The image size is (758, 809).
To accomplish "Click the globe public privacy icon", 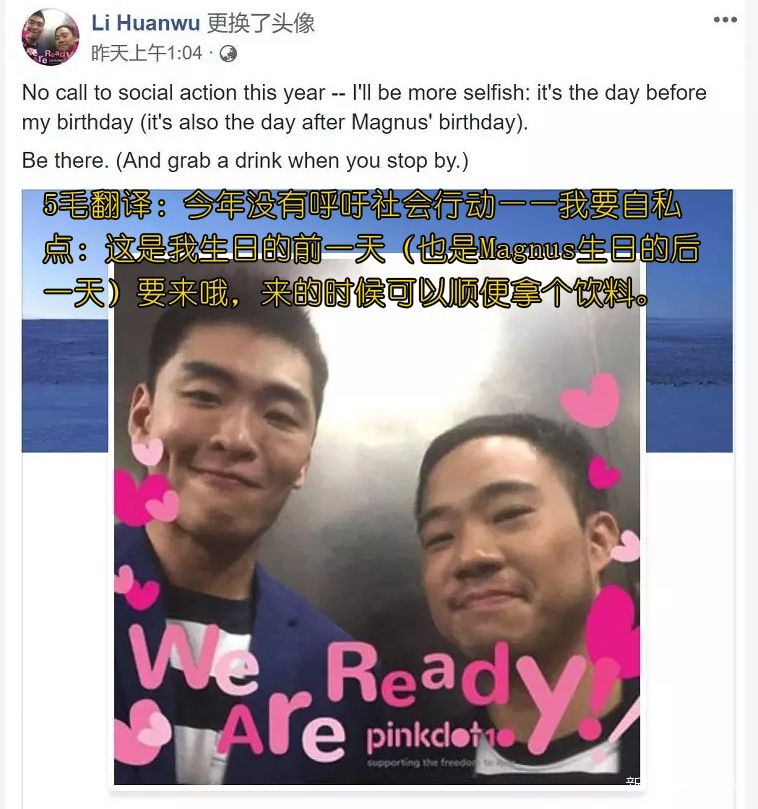I will click(228, 54).
